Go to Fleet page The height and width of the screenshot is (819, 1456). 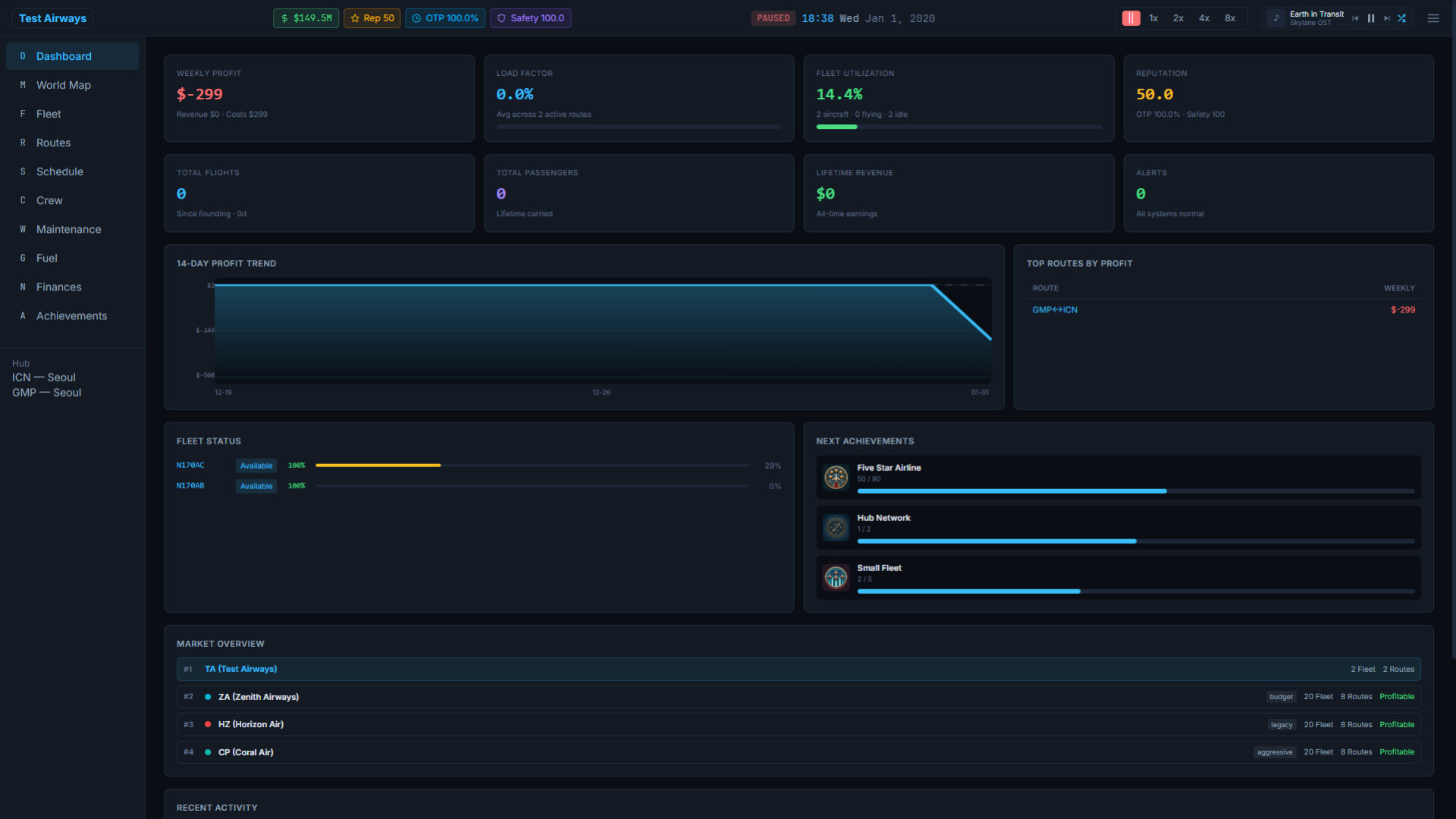coord(72,114)
